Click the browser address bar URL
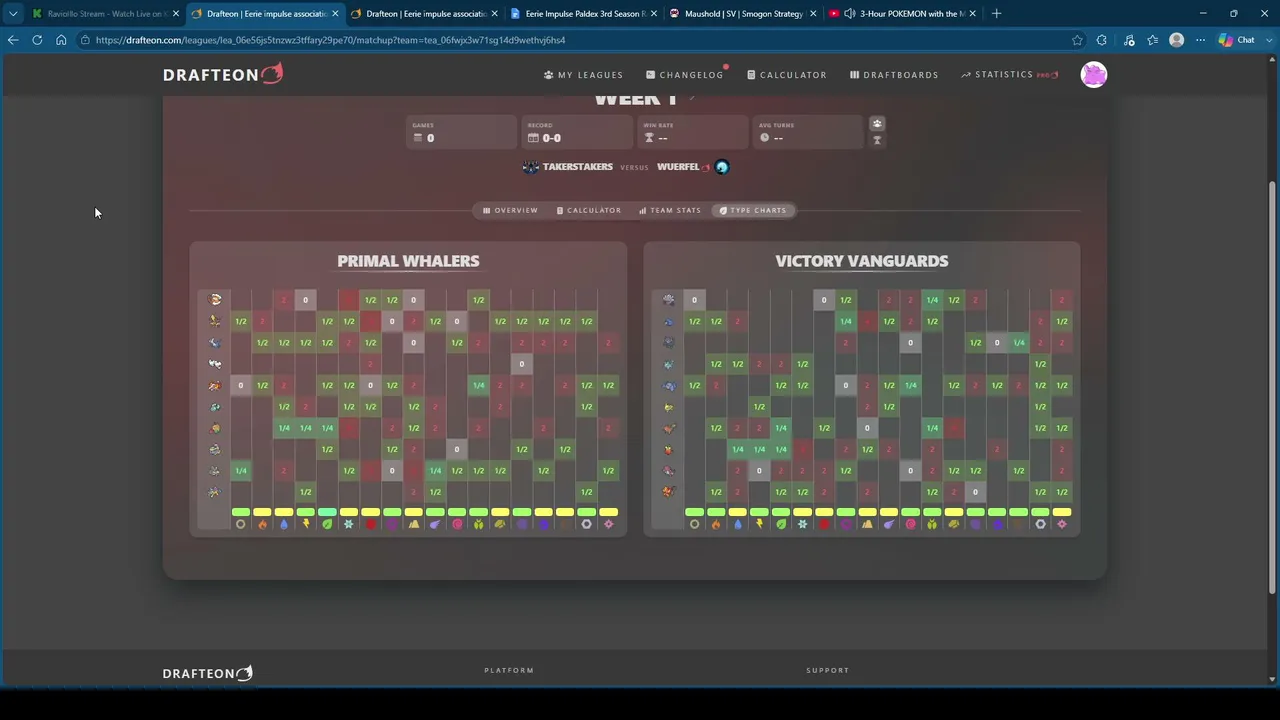The height and width of the screenshot is (720, 1280). point(330,40)
